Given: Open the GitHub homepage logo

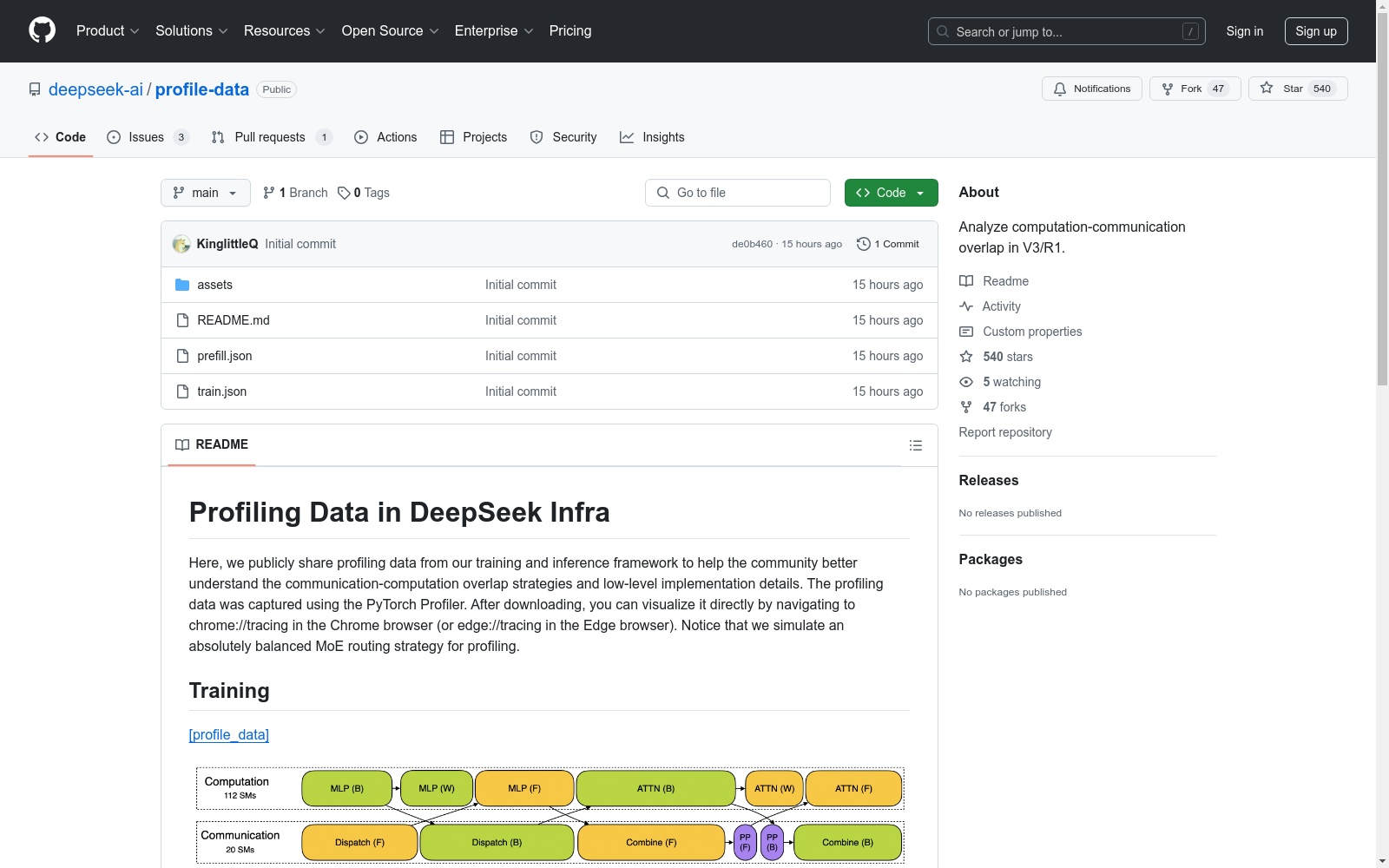Looking at the screenshot, I should (42, 30).
